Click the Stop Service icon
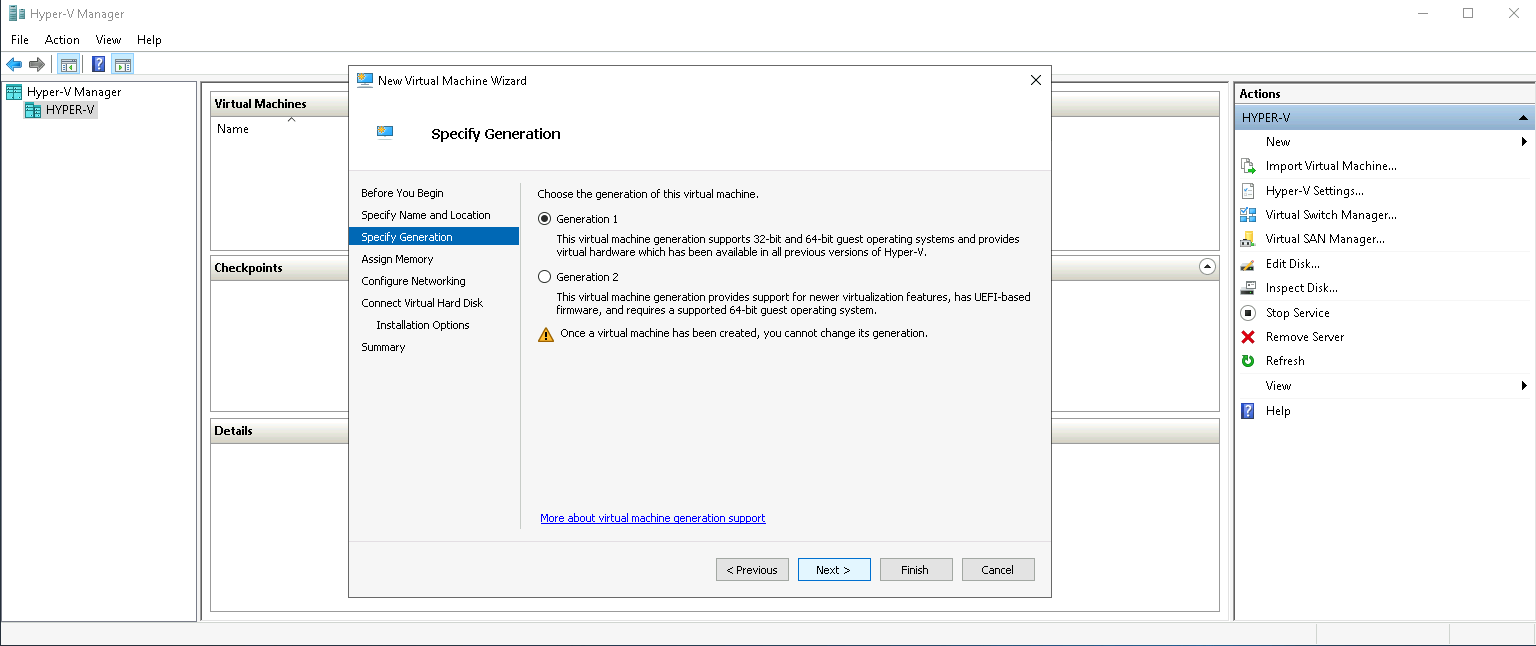This screenshot has width=1536, height=646. point(1248,313)
